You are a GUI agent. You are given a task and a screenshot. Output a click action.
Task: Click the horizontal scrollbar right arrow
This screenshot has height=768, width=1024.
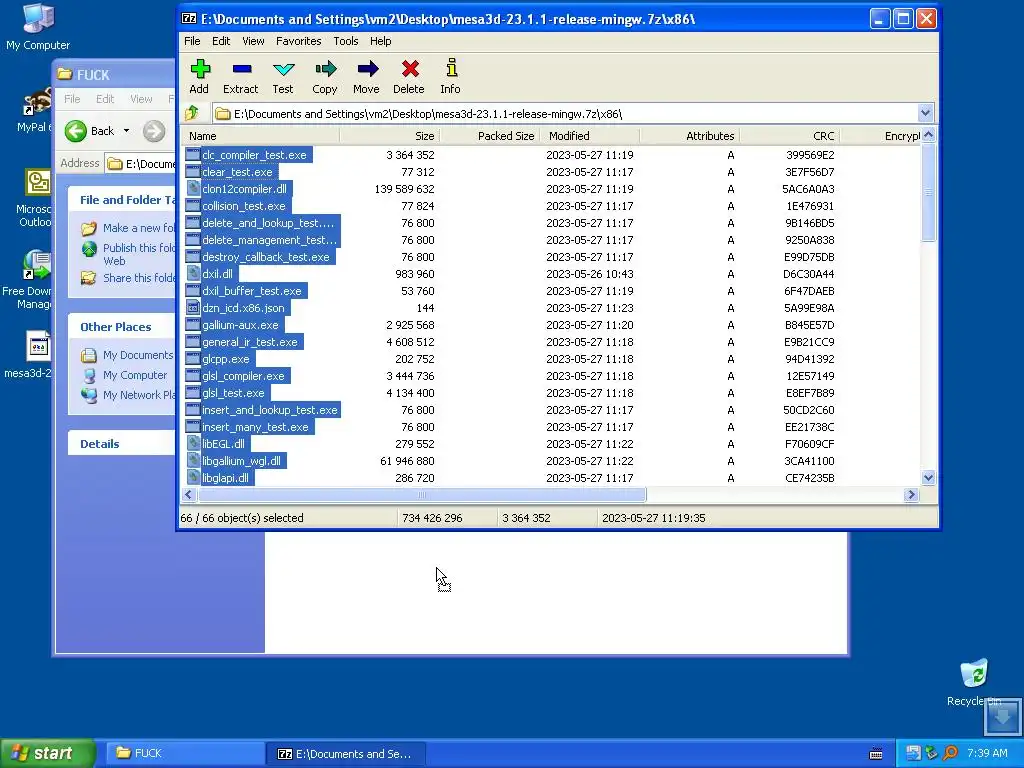pos(912,495)
